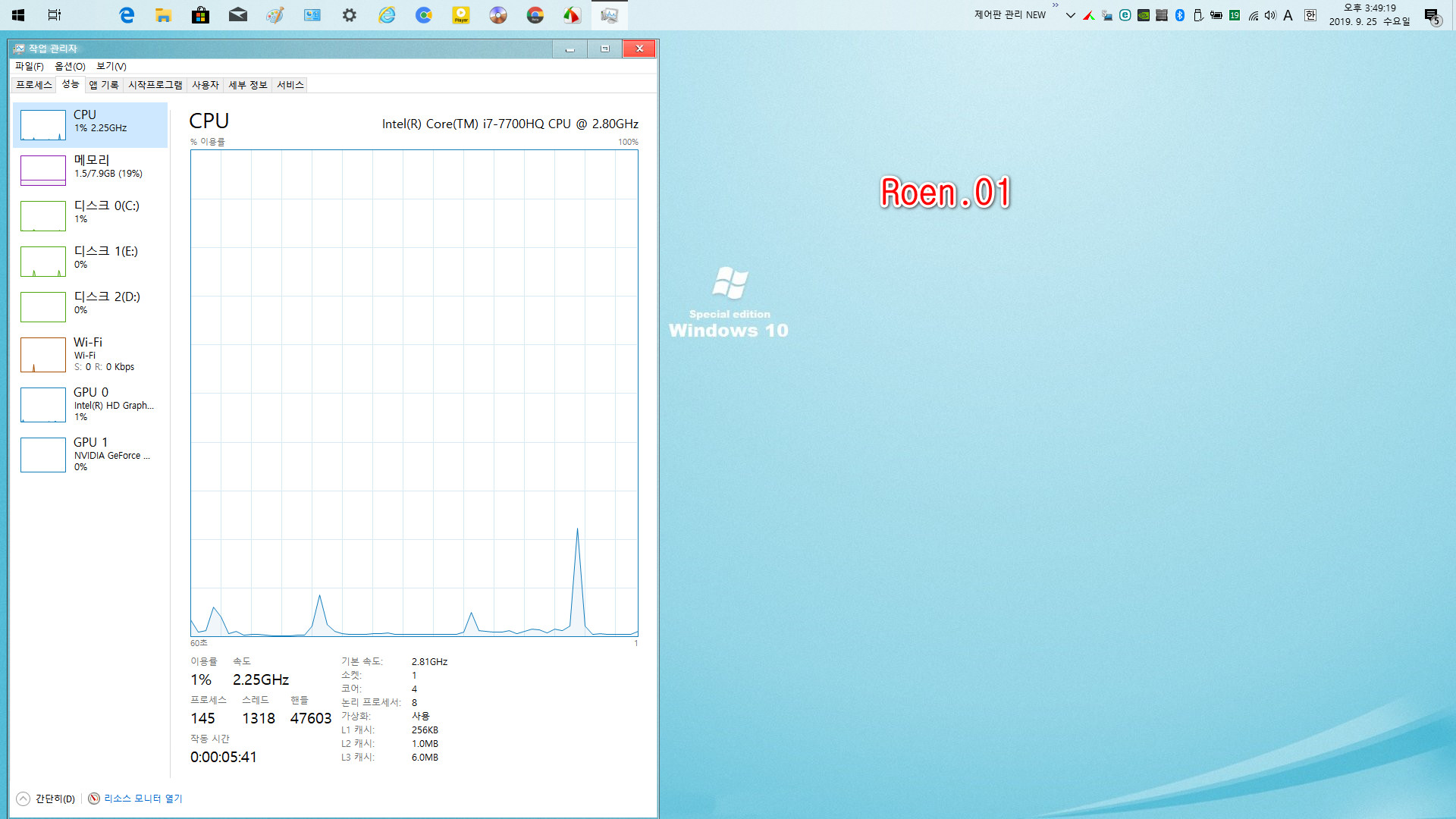
Task: Collapse to fewer details (간단히)
Action: [46, 799]
